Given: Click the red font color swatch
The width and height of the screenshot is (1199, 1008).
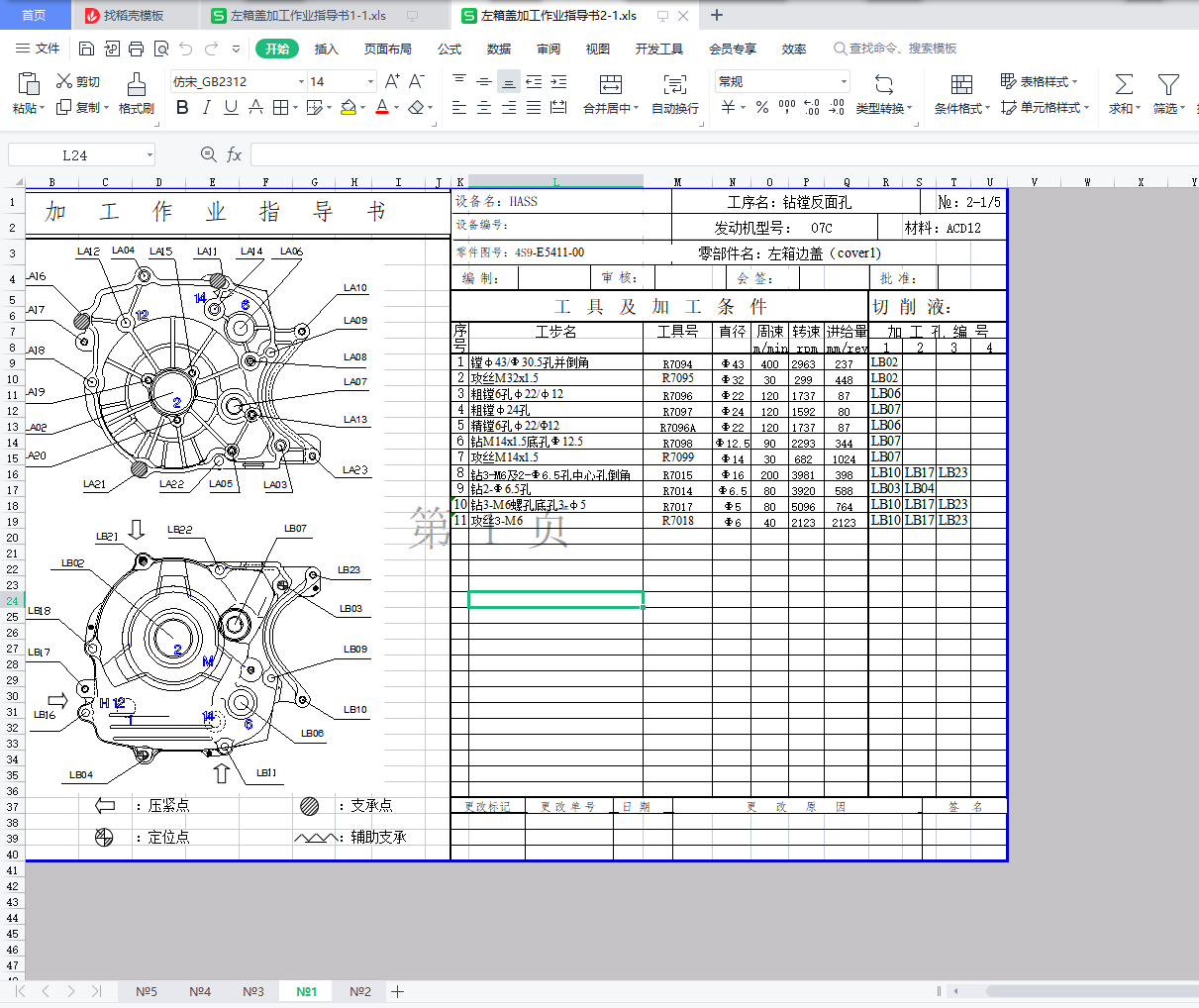Looking at the screenshot, I should tap(382, 107).
